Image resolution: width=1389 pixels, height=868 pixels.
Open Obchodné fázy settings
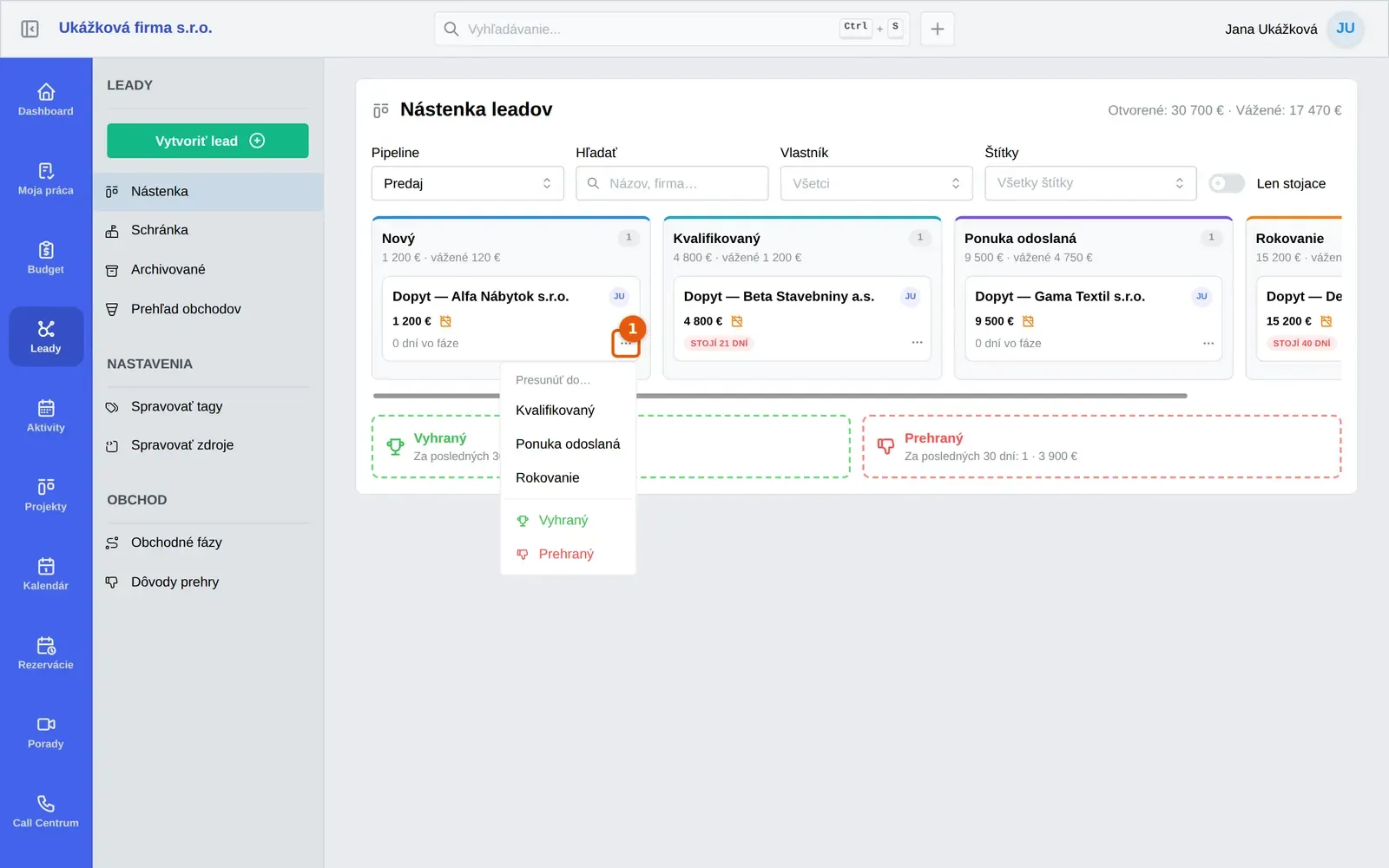208,542
